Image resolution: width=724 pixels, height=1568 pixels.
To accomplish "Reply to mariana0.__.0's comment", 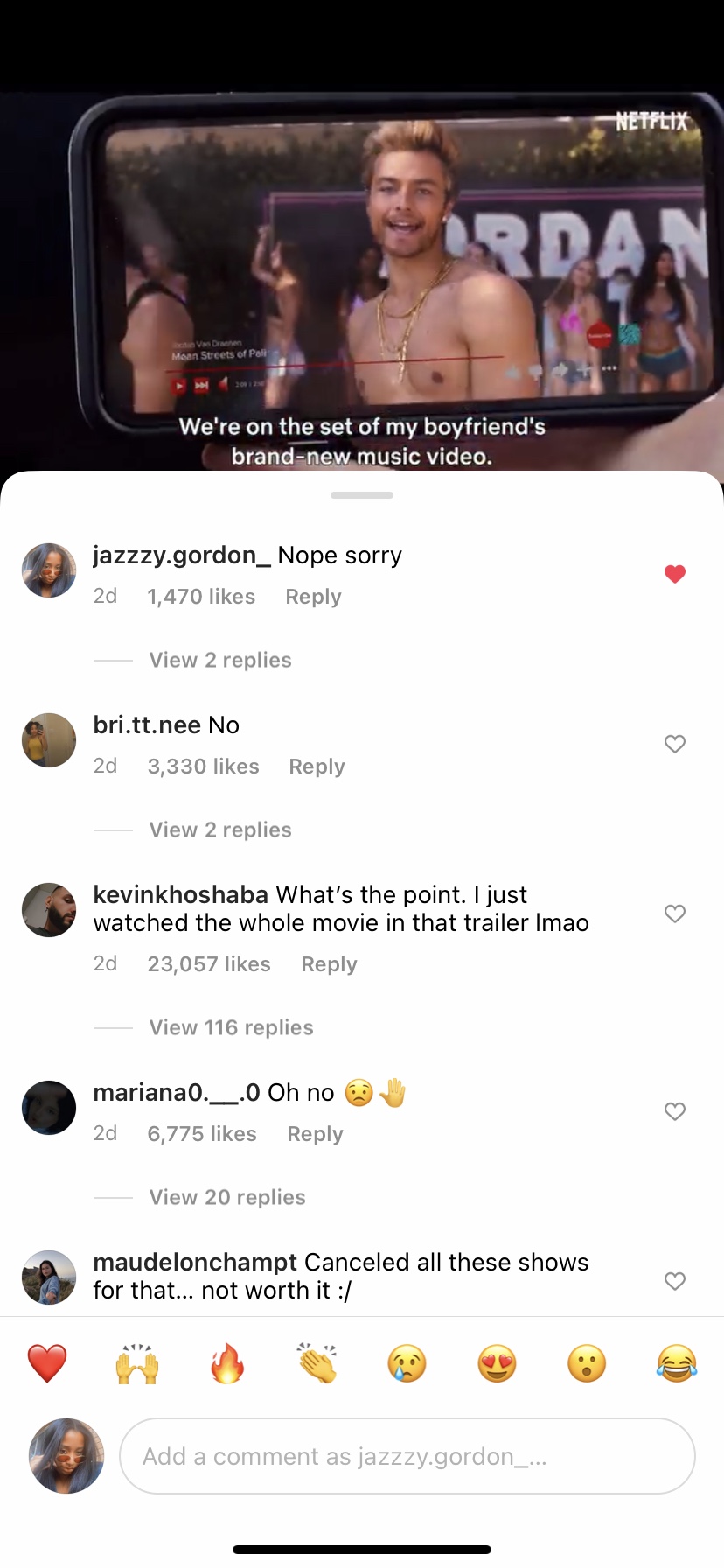I will point(315,1134).
